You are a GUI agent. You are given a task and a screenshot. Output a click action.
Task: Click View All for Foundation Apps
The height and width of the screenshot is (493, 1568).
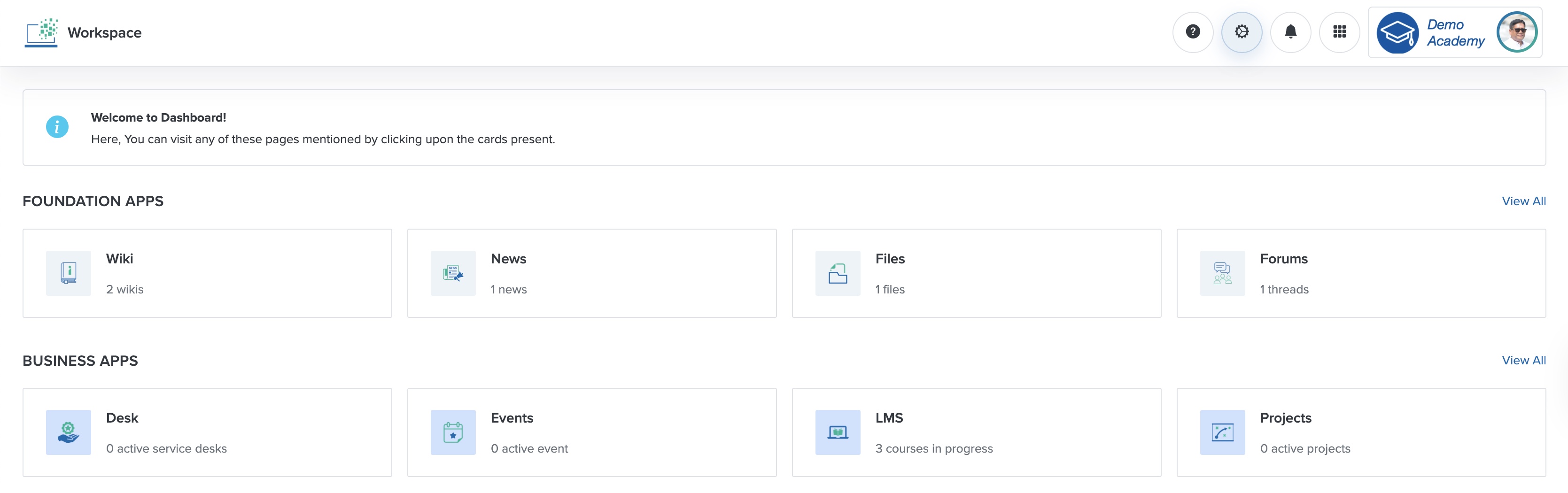click(1523, 201)
